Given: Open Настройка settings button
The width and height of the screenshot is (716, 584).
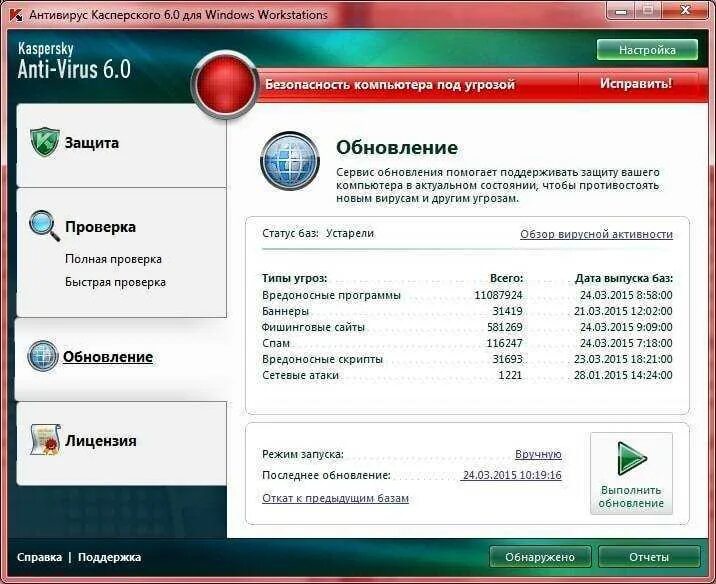Looking at the screenshot, I should pos(647,50).
